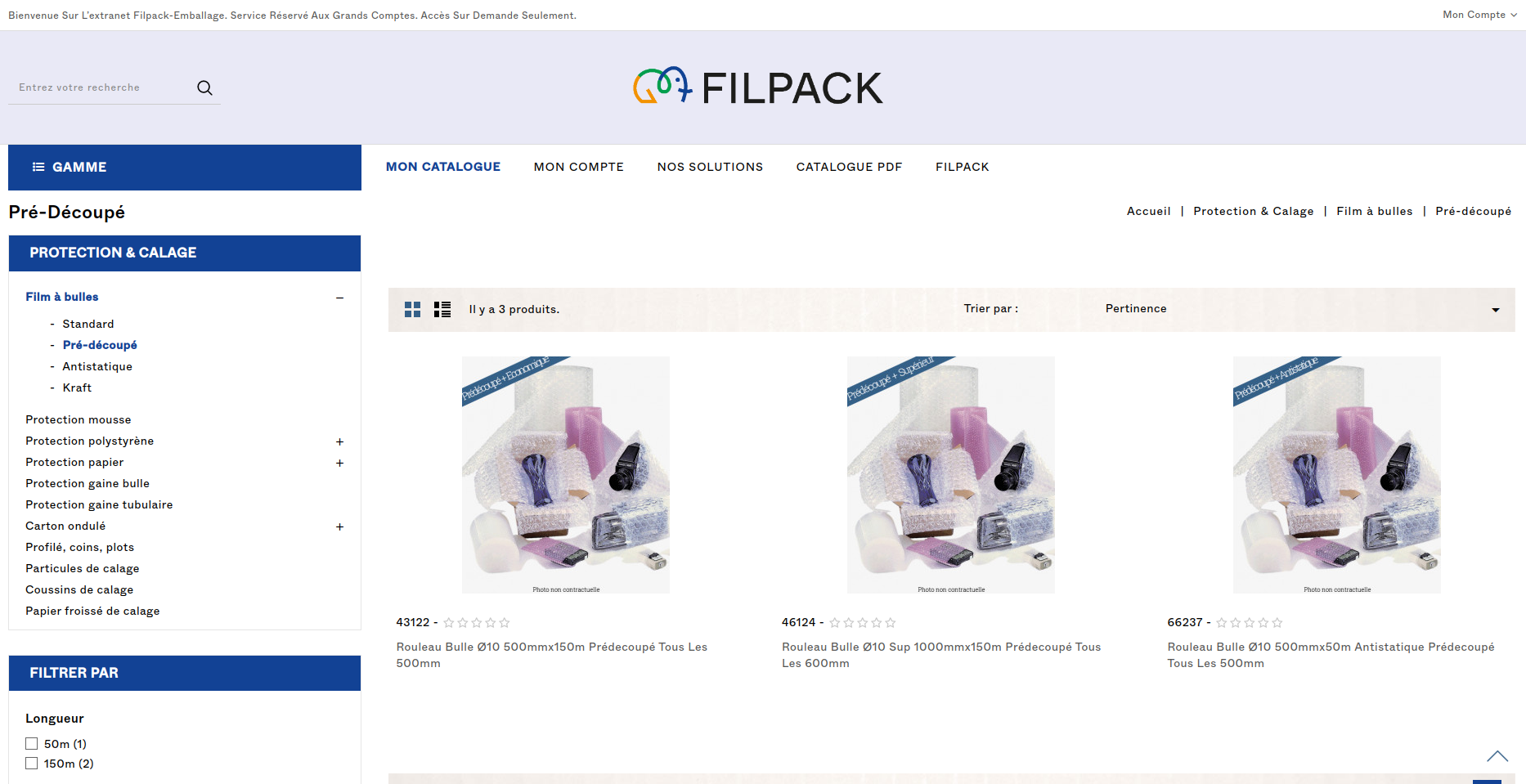Click the search magnifier icon
Screen dimensions: 1526x784
[204, 87]
